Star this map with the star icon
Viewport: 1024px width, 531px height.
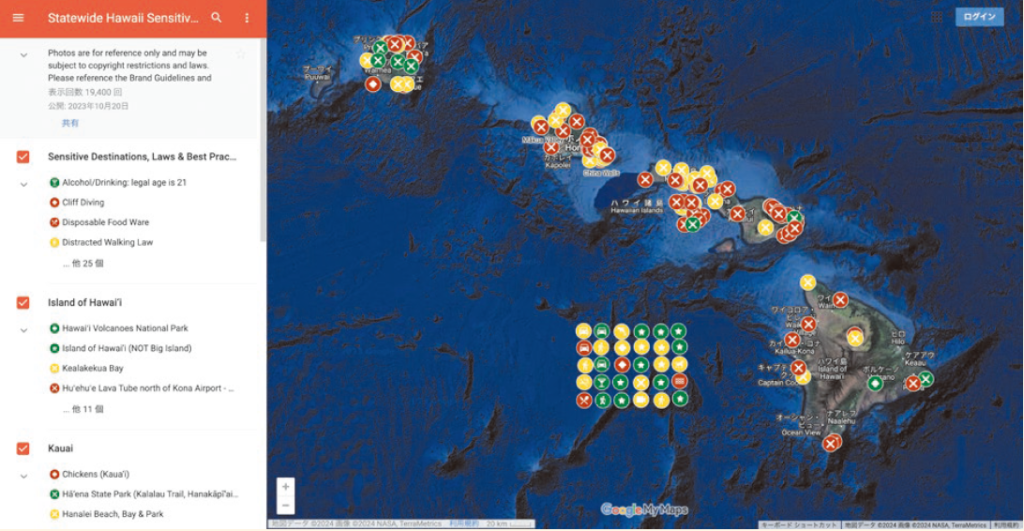point(241,54)
